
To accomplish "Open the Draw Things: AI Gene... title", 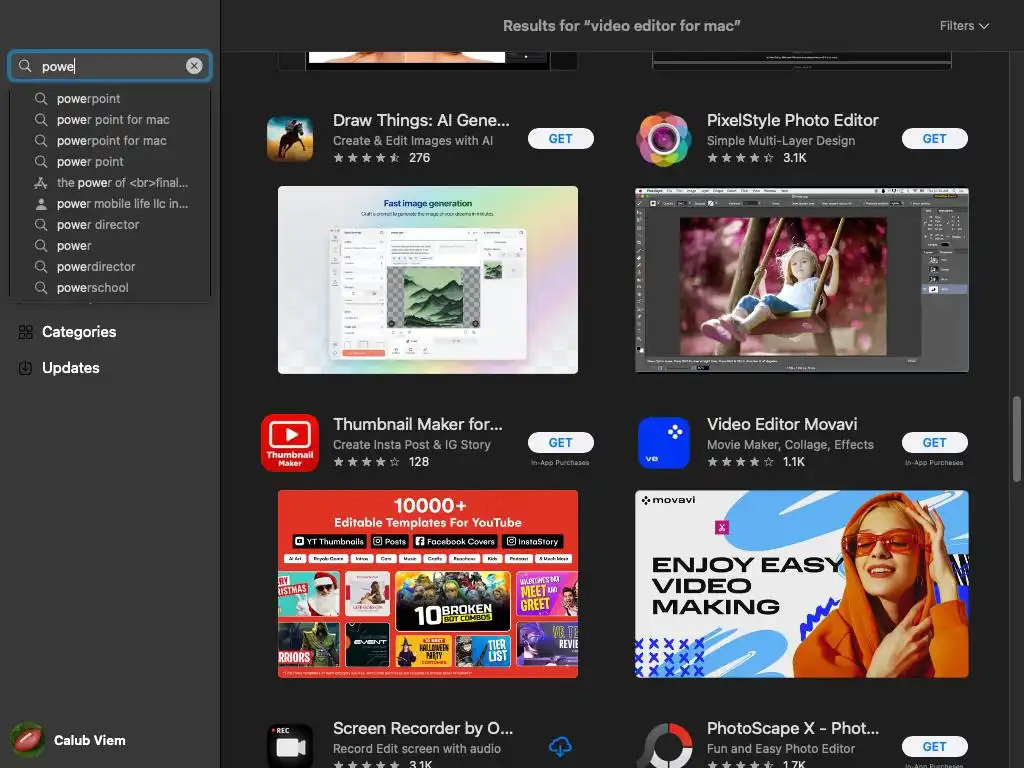I will pyautogui.click(x=421, y=120).
